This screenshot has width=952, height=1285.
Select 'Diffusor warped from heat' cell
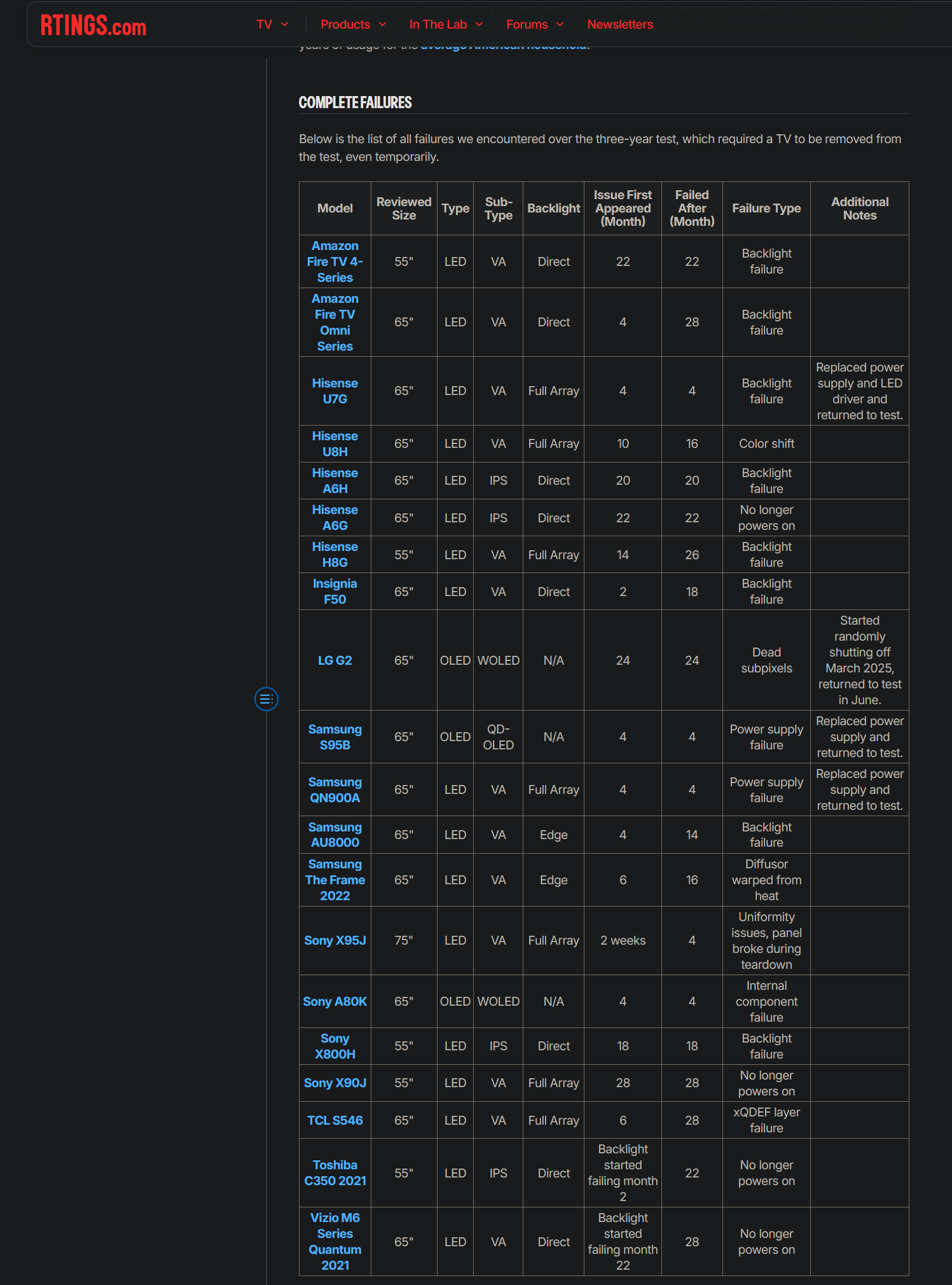coord(766,880)
